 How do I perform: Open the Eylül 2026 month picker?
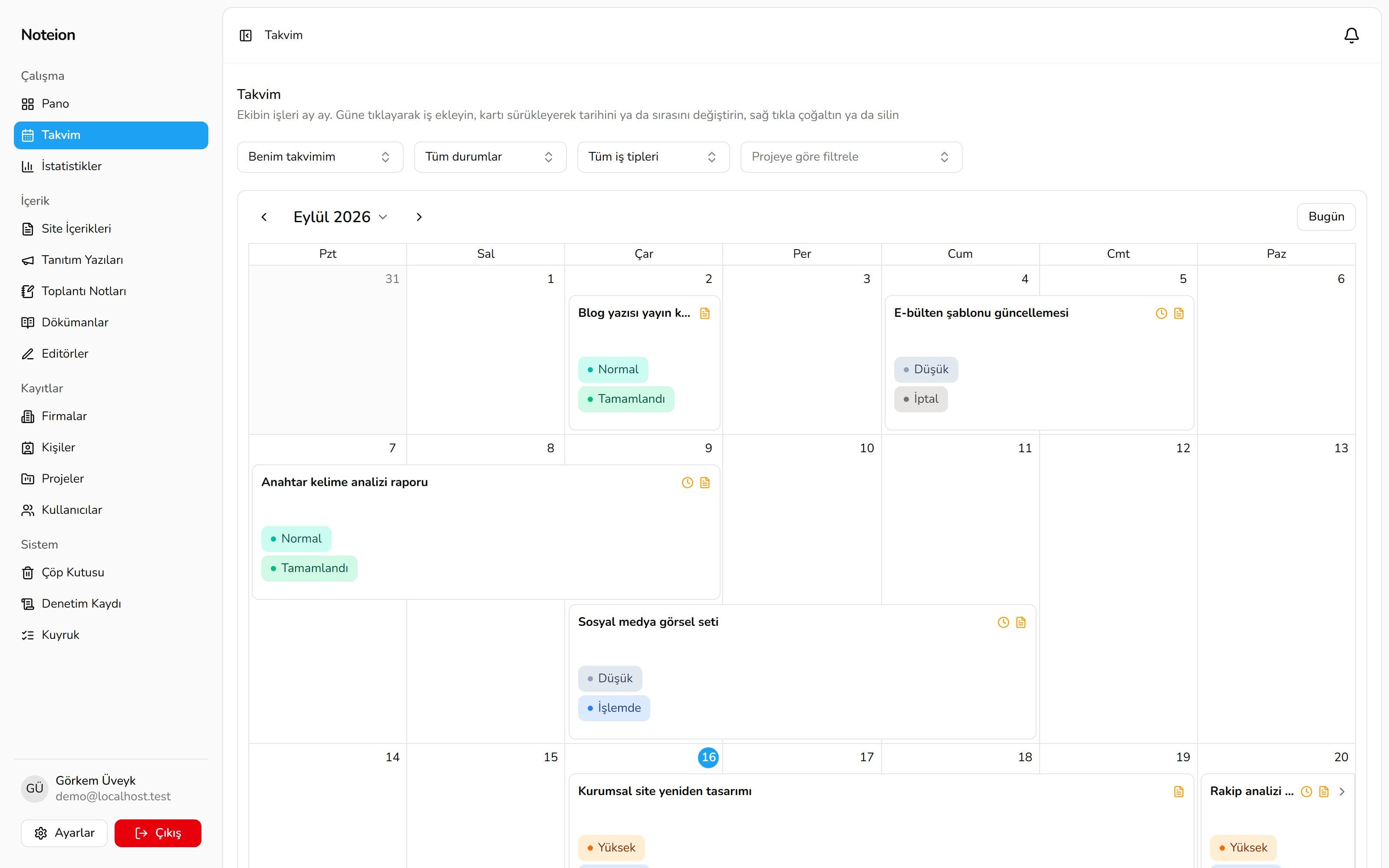coord(340,217)
